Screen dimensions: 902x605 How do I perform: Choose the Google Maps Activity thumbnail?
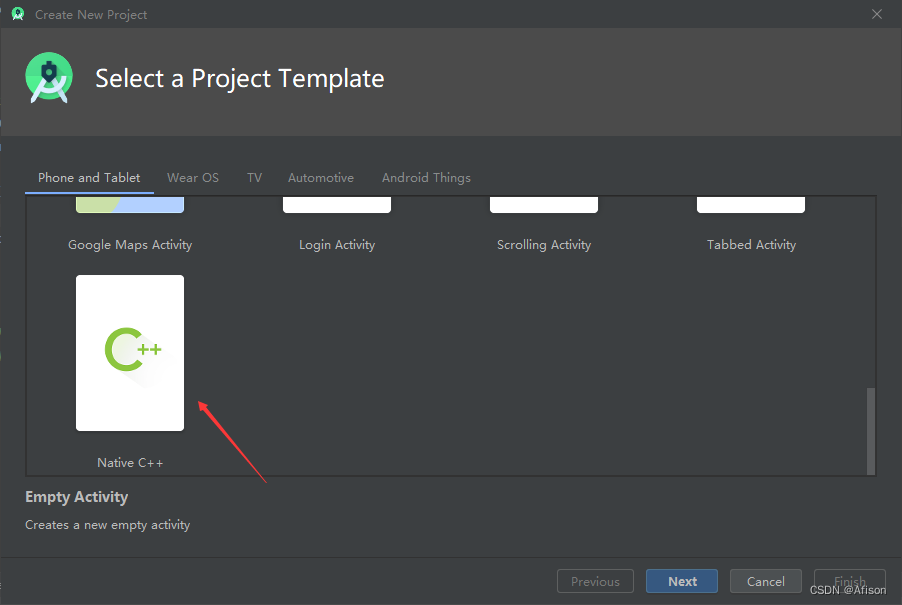click(x=130, y=205)
